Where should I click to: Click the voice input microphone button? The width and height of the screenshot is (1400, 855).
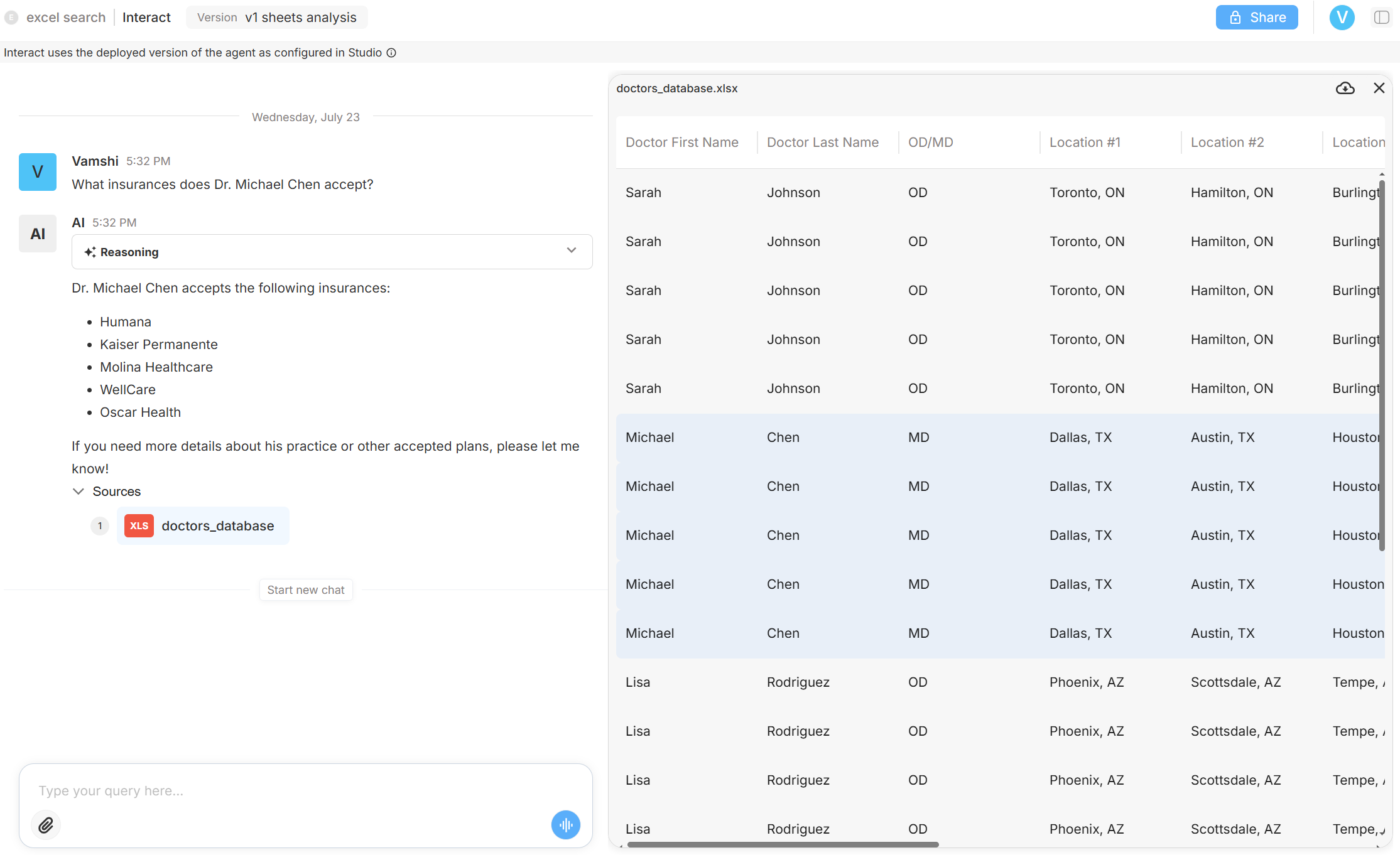(565, 825)
